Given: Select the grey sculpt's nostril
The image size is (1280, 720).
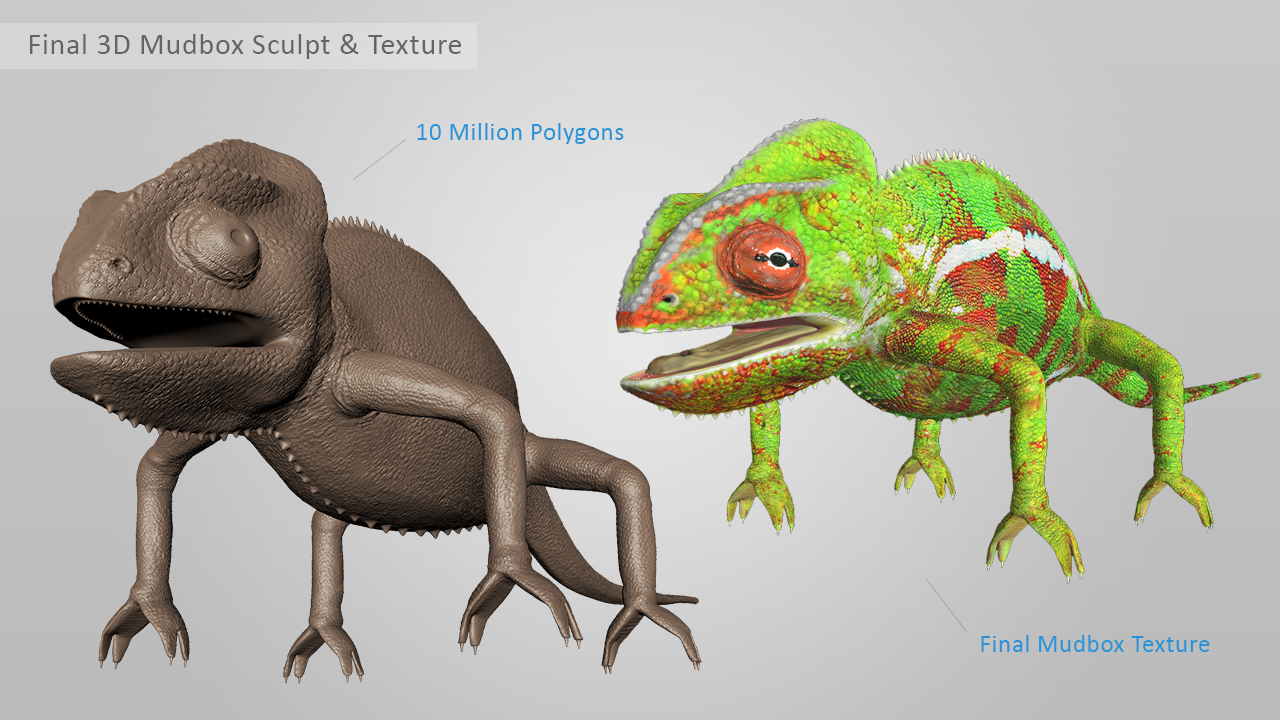Looking at the screenshot, I should click(x=119, y=265).
